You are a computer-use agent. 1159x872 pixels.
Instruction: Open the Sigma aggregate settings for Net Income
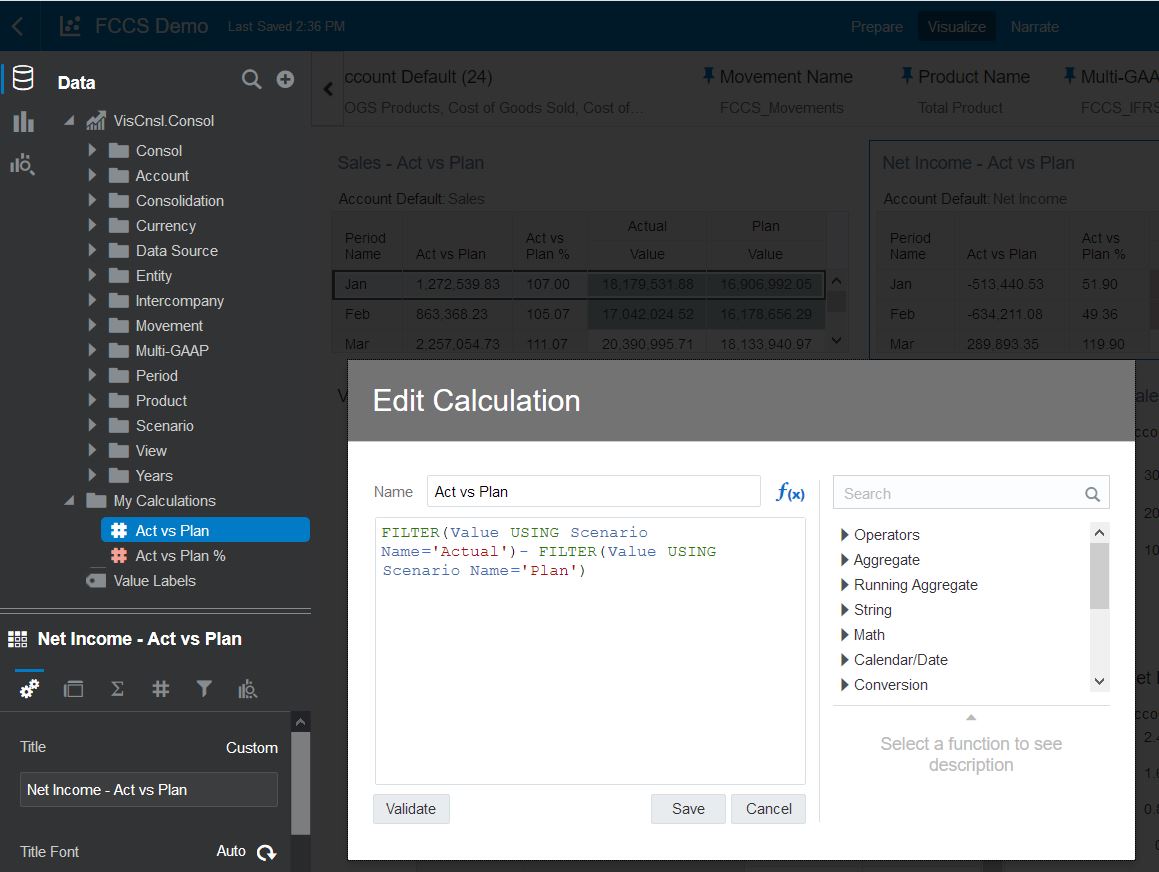tap(116, 688)
